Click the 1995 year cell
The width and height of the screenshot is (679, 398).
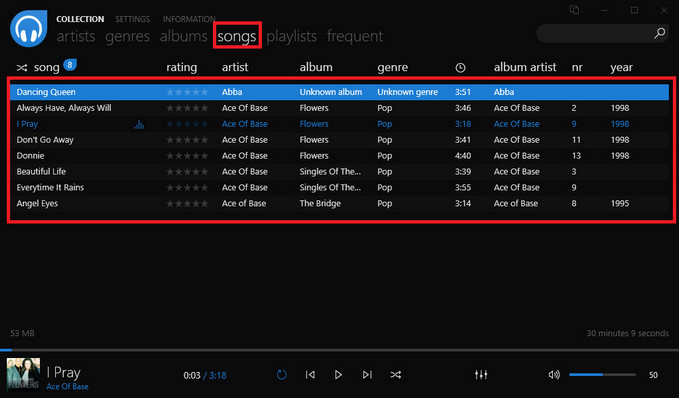pyautogui.click(x=620, y=204)
